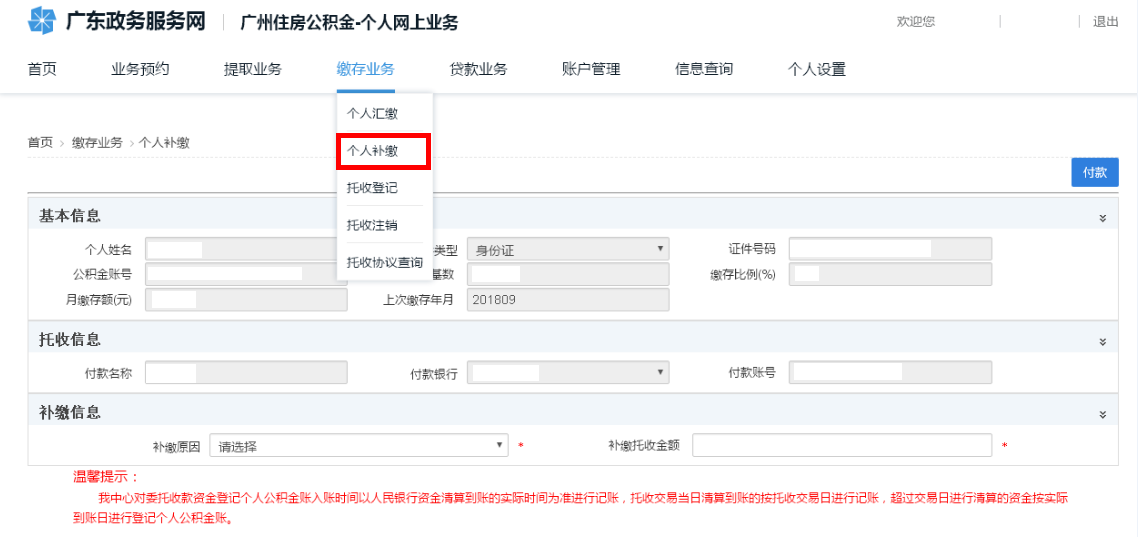Switch to 信息查询 navigation tab
1138x537 pixels.
pos(704,69)
